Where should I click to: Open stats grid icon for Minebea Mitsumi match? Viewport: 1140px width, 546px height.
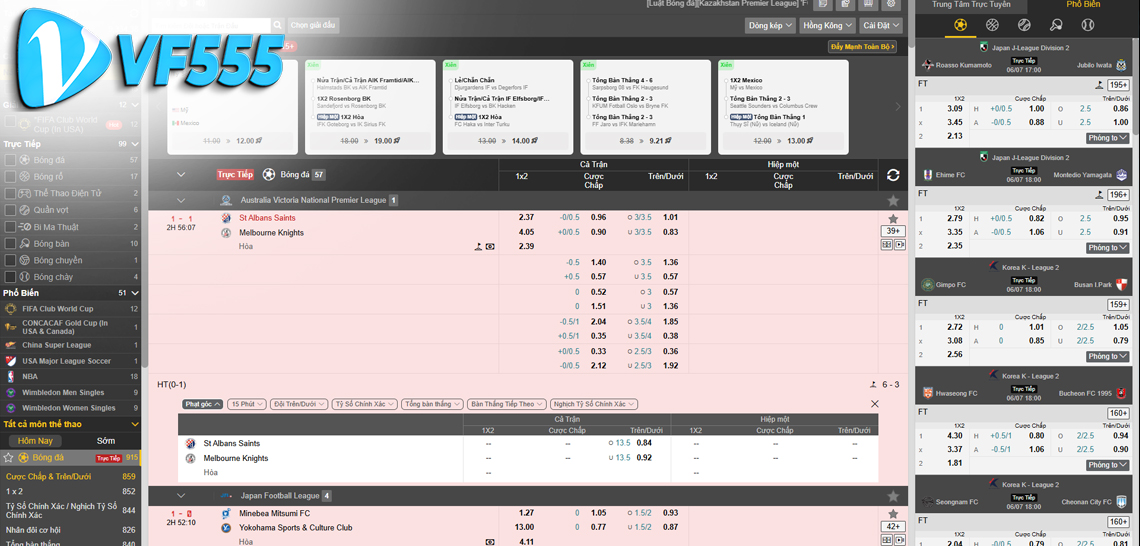(886, 540)
